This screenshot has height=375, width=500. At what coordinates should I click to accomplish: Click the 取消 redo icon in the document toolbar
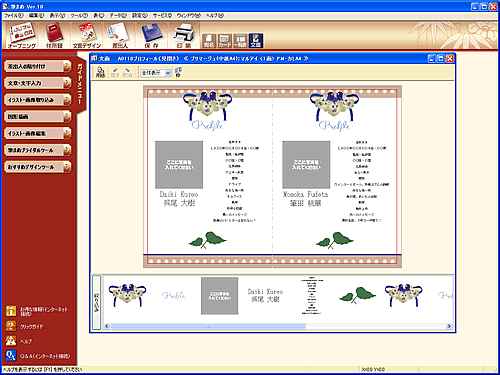127,72
